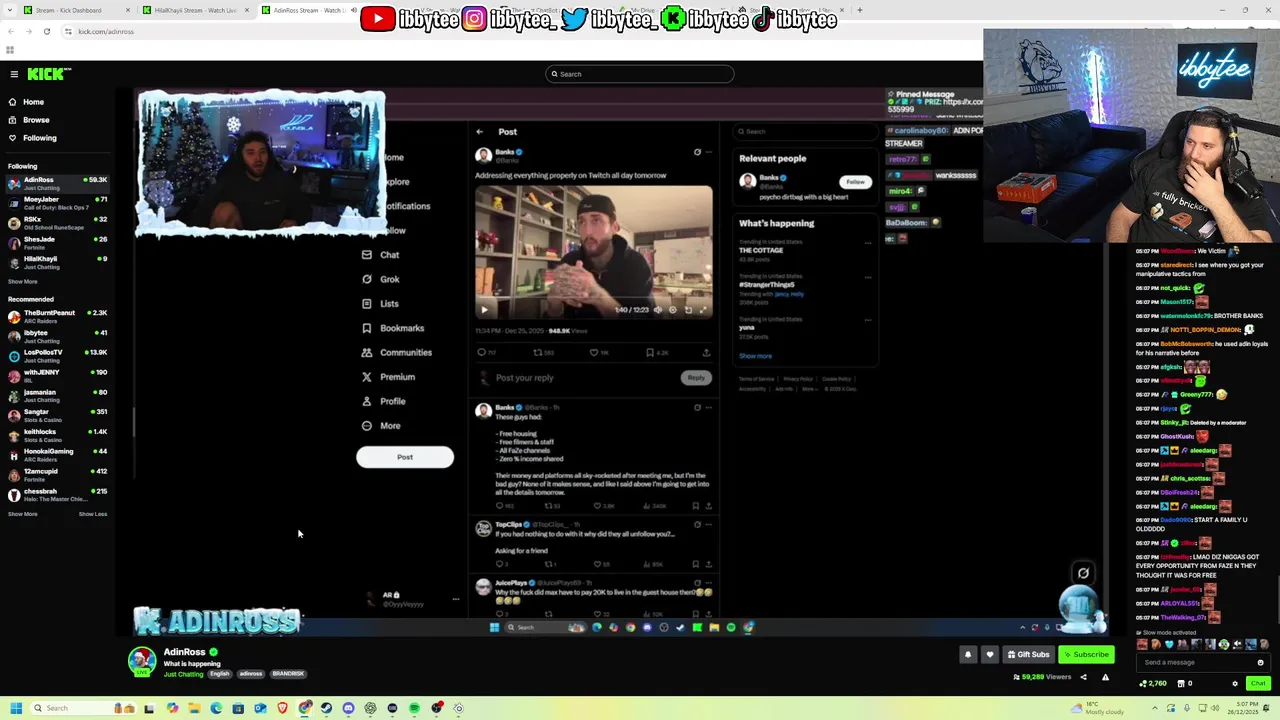The height and width of the screenshot is (720, 1280).
Task: Click the weather widget in taskbar
Action: click(x=1097, y=708)
